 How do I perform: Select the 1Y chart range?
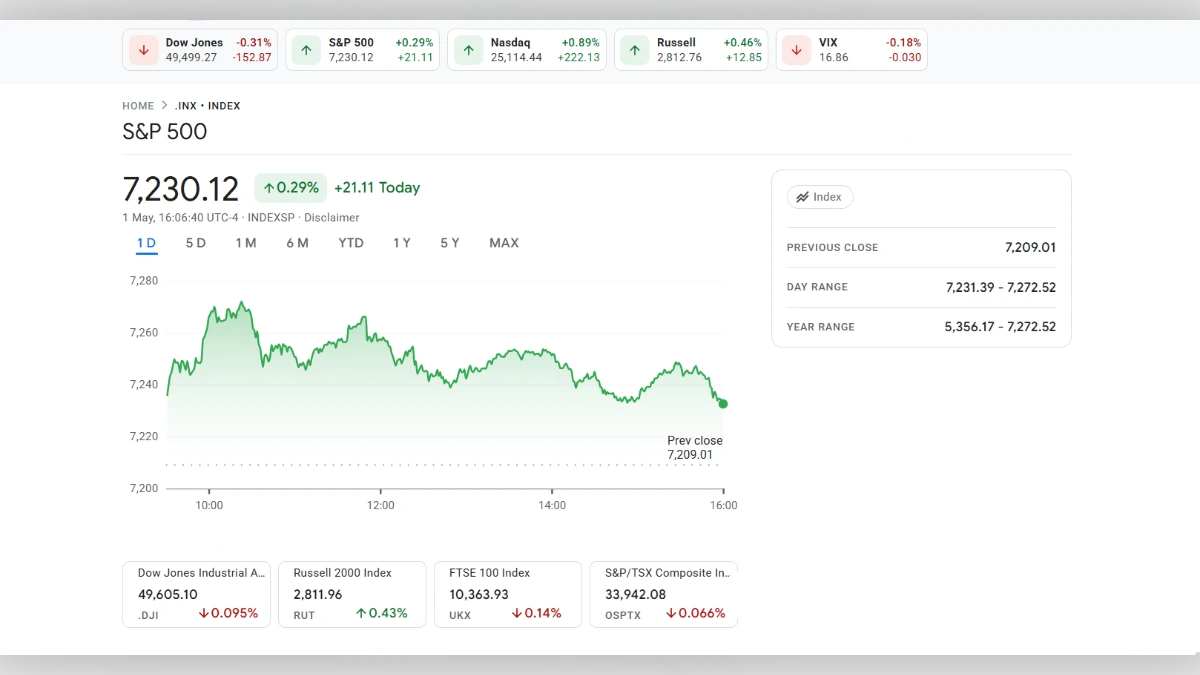point(402,243)
